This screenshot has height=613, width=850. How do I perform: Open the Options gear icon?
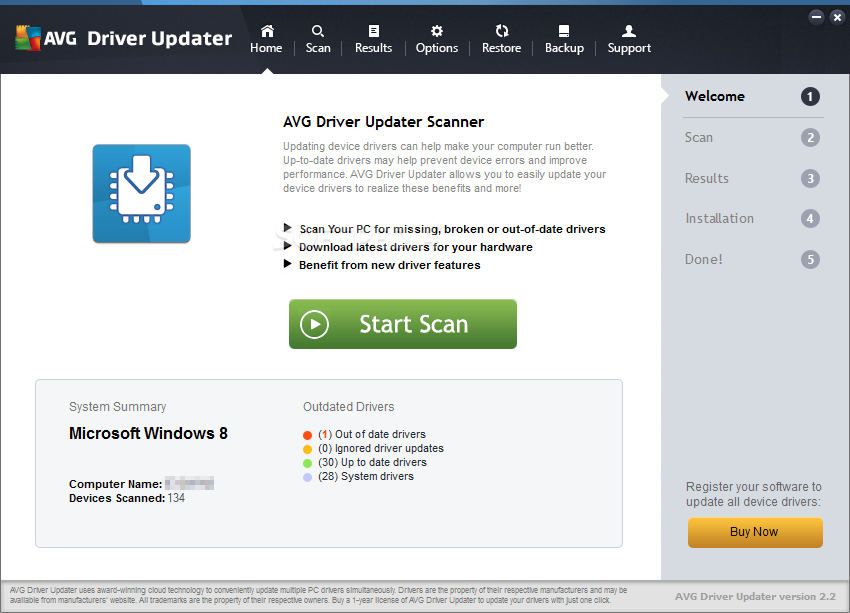436,31
